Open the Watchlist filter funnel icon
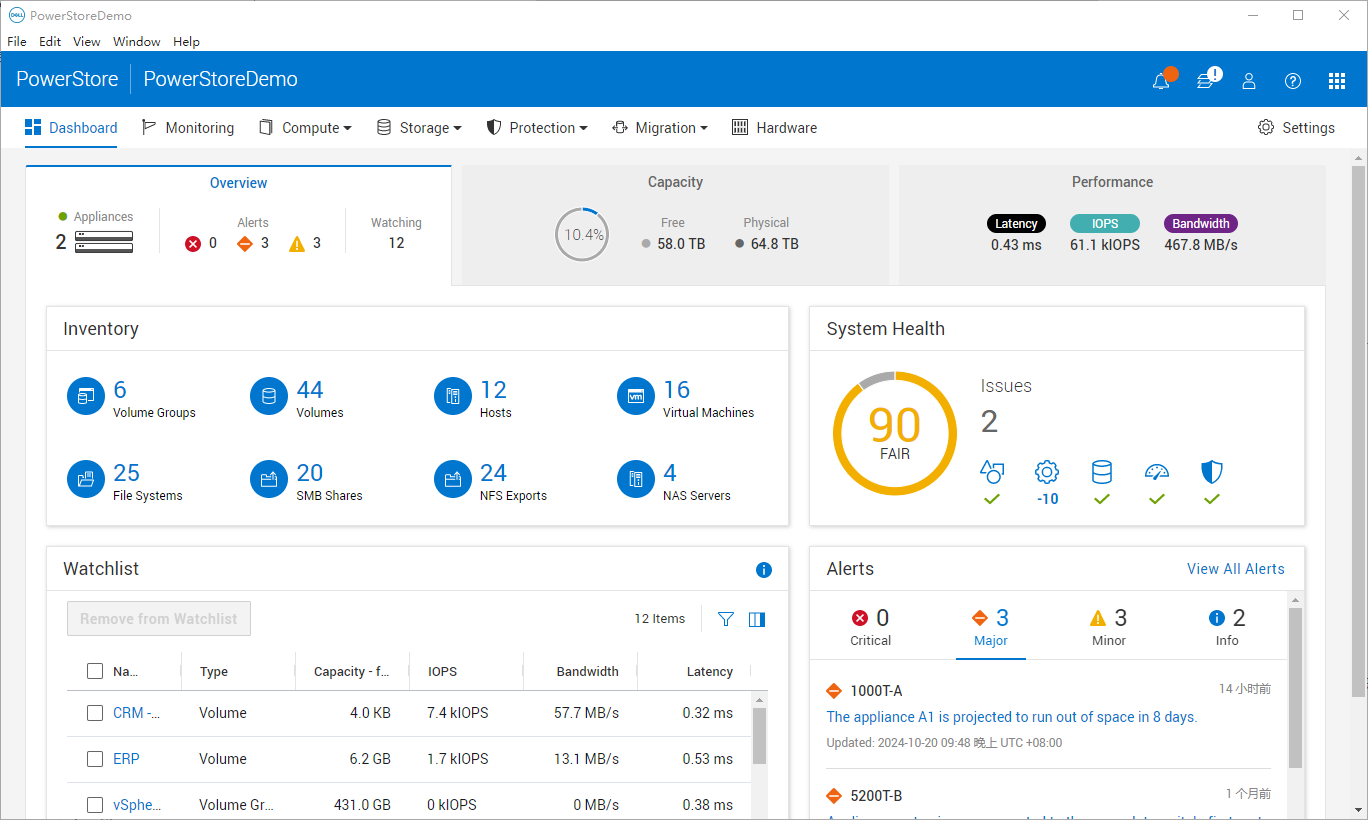This screenshot has height=820, width=1368. 726,619
